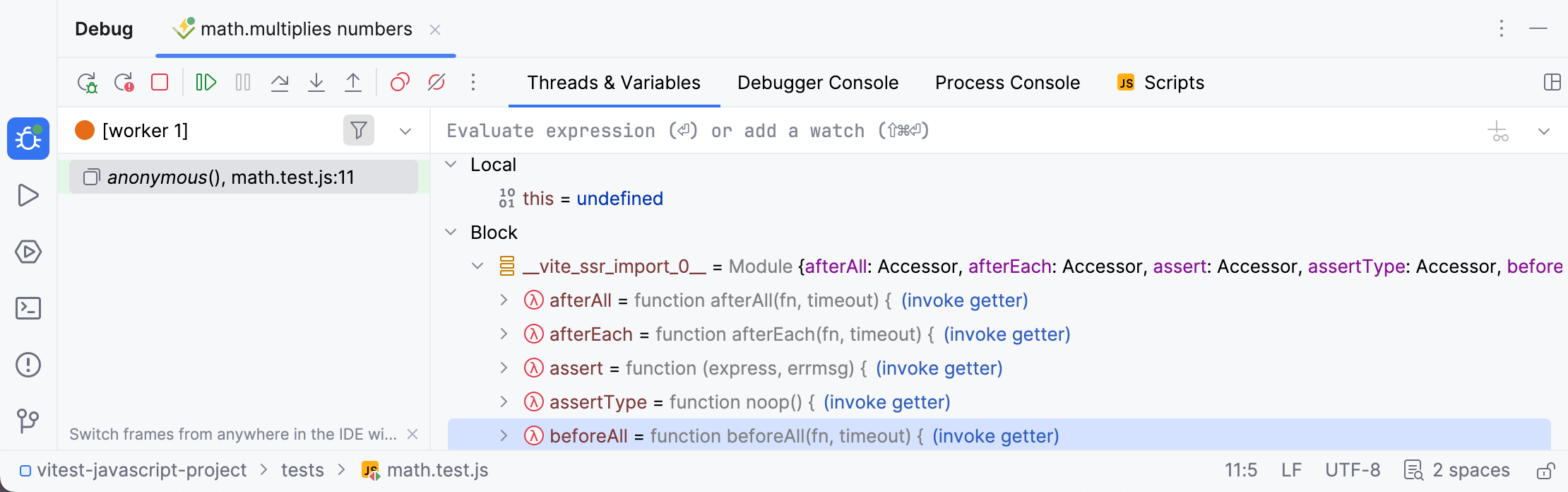This screenshot has height=492, width=1568.
Task: Step over the current line
Action: point(280,82)
